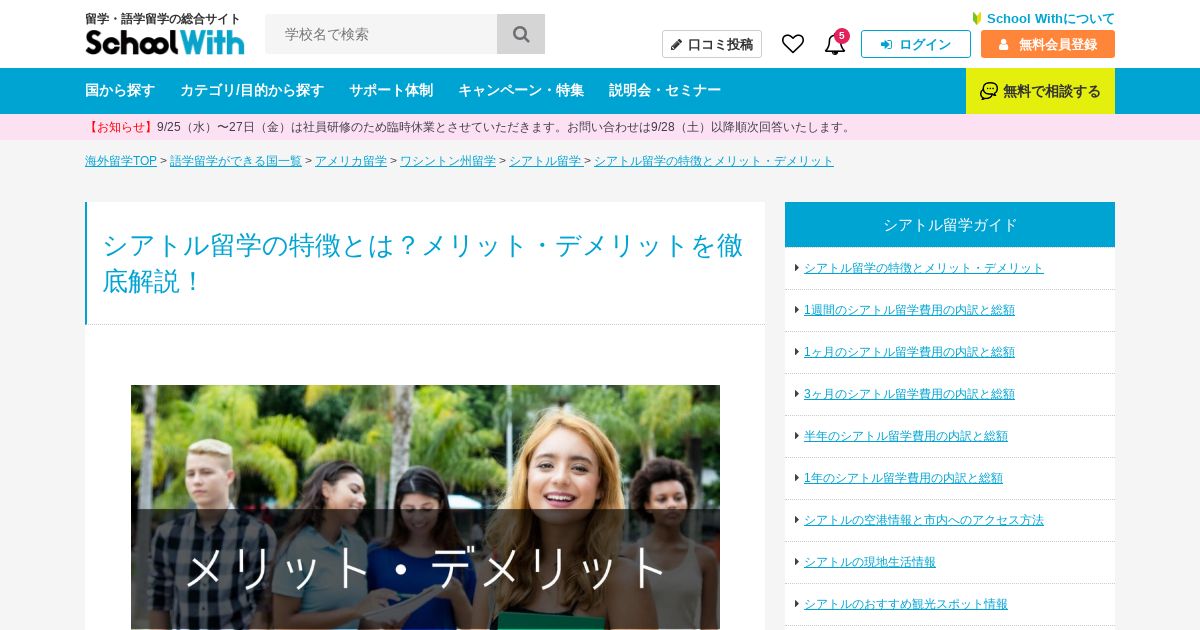Viewport: 1200px width, 630px height.
Task: Click the 無料会員登録 button
Action: click(x=1048, y=44)
